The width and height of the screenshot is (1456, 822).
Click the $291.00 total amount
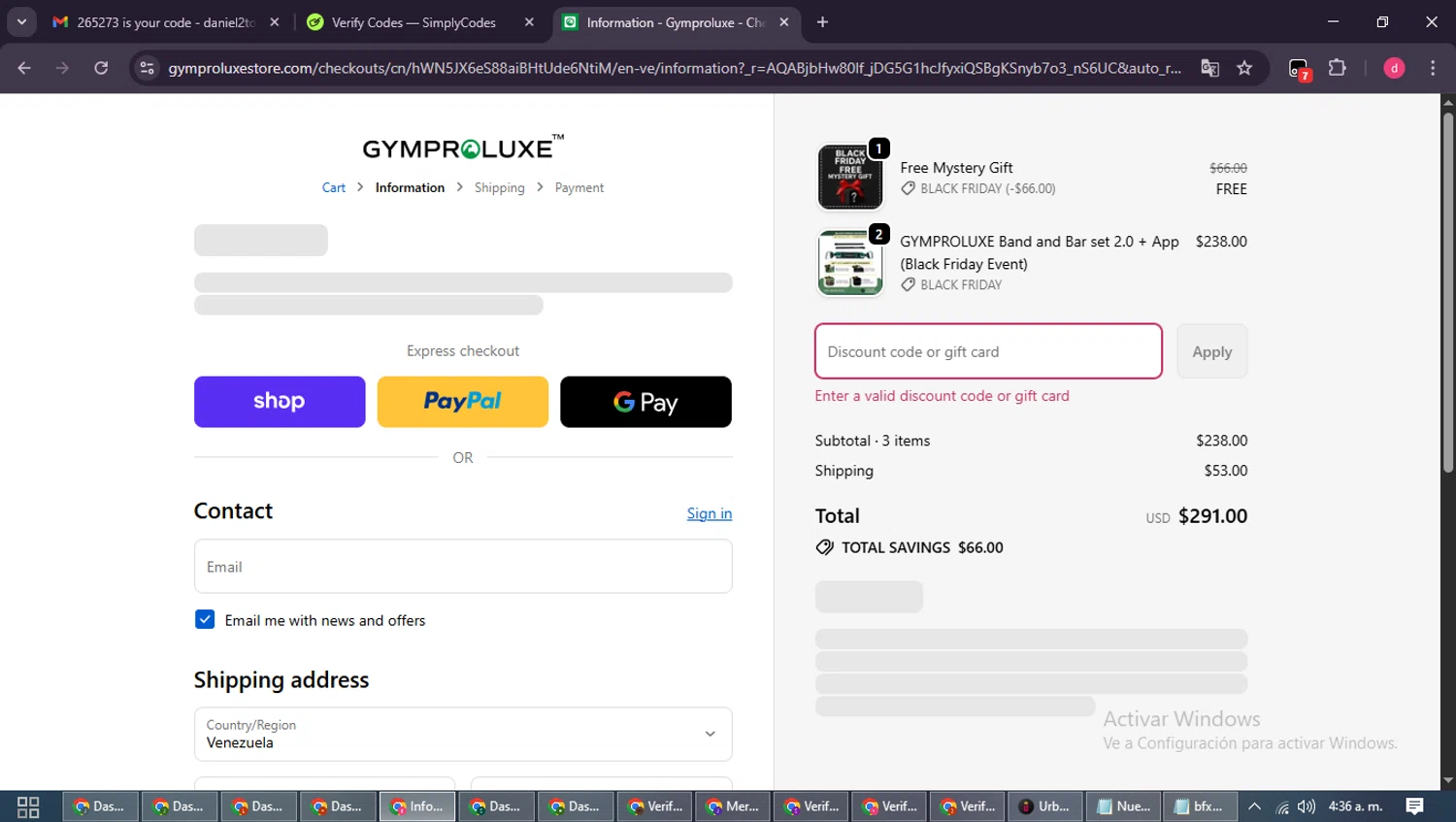pos(1212,516)
